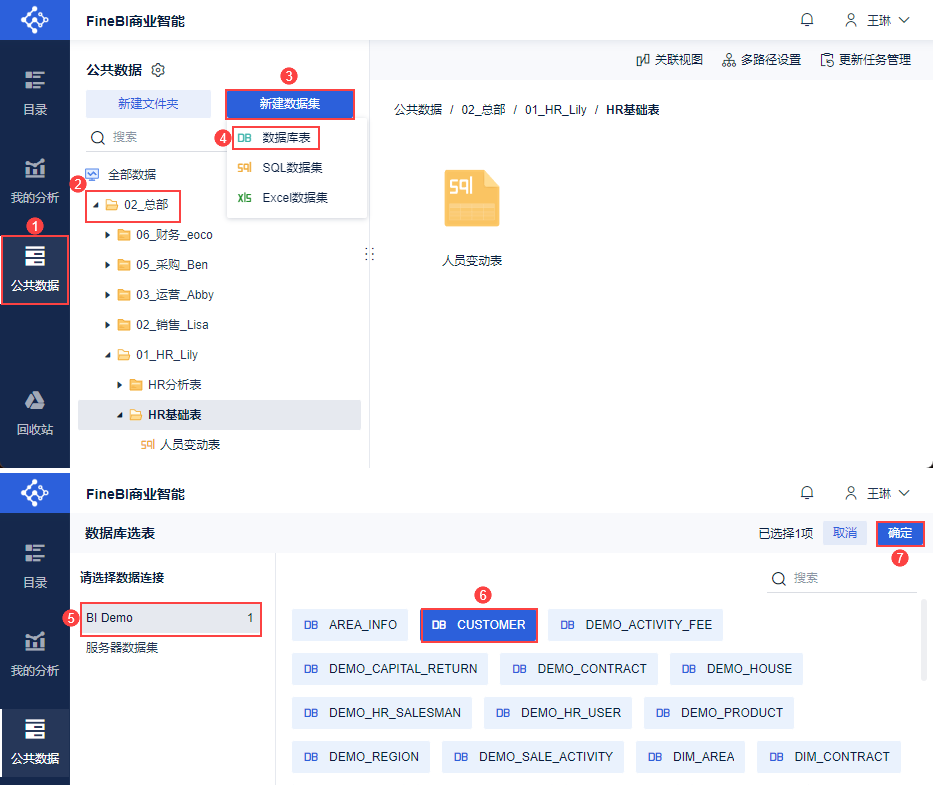Open 目录 in the top sidebar
The height and width of the screenshot is (785, 933).
[35, 93]
